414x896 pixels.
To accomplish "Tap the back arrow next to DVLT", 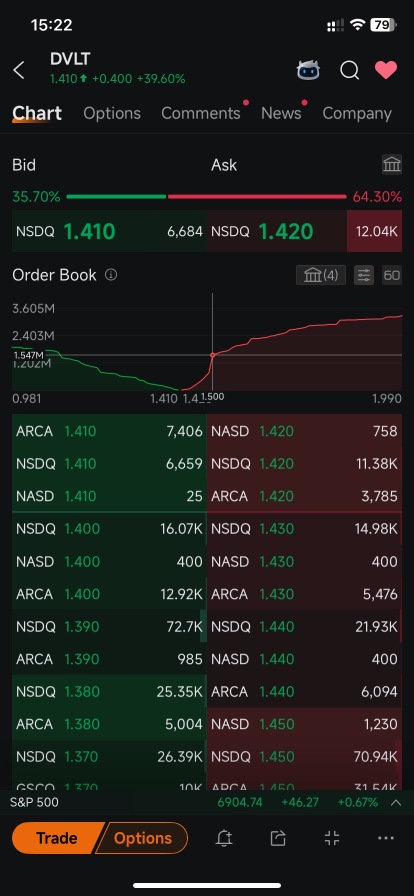I will pos(19,71).
